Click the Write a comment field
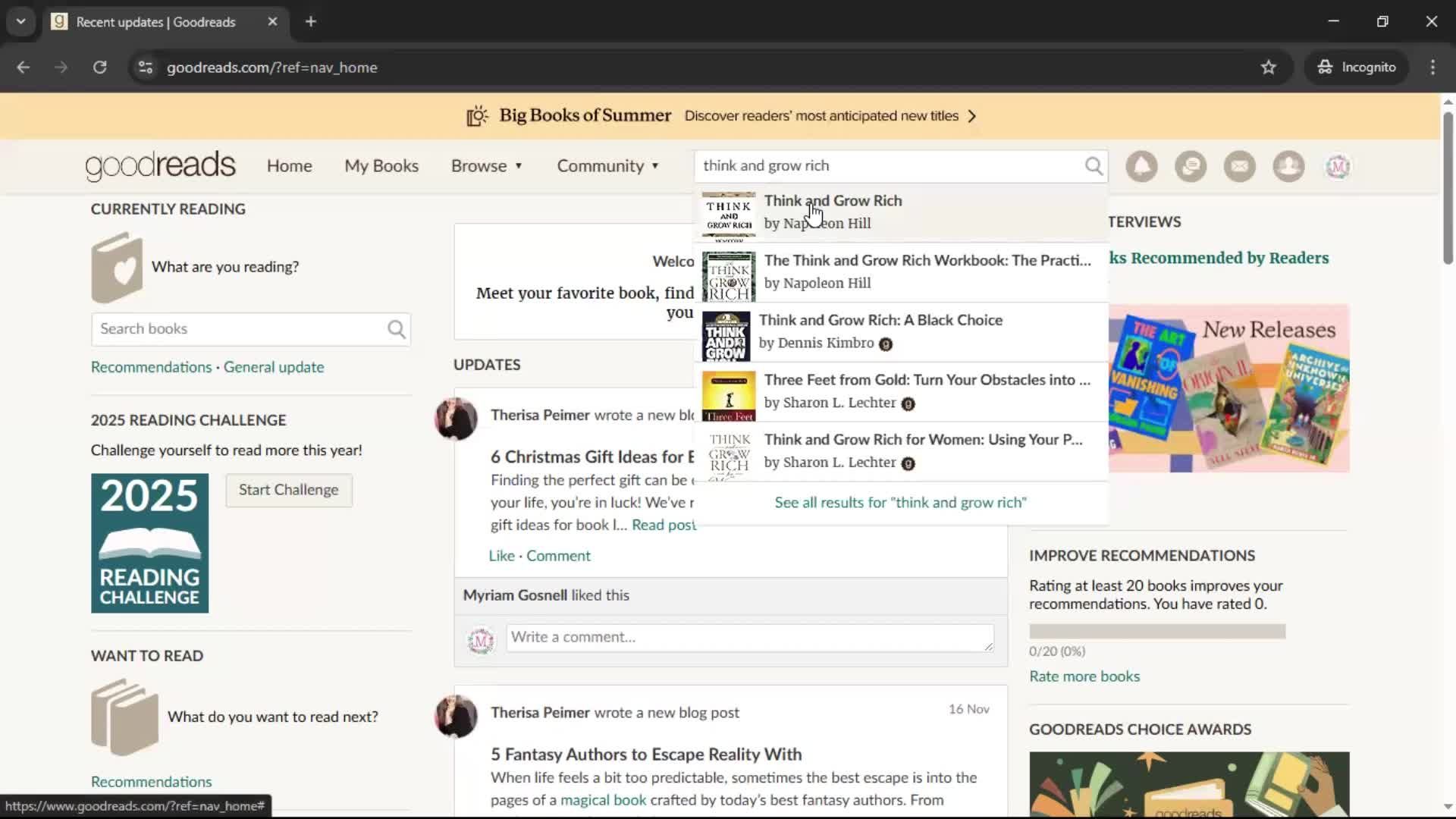The width and height of the screenshot is (1456, 819). coord(750,638)
